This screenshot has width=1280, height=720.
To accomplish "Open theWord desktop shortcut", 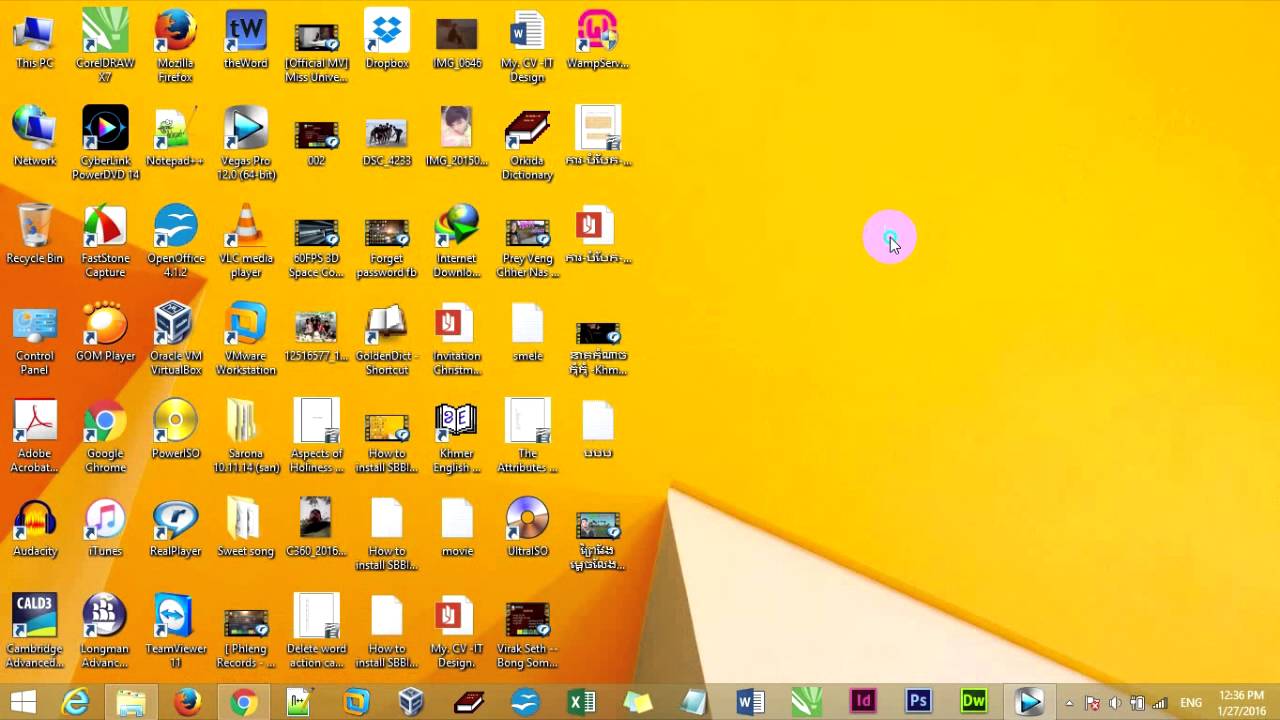I will (246, 40).
